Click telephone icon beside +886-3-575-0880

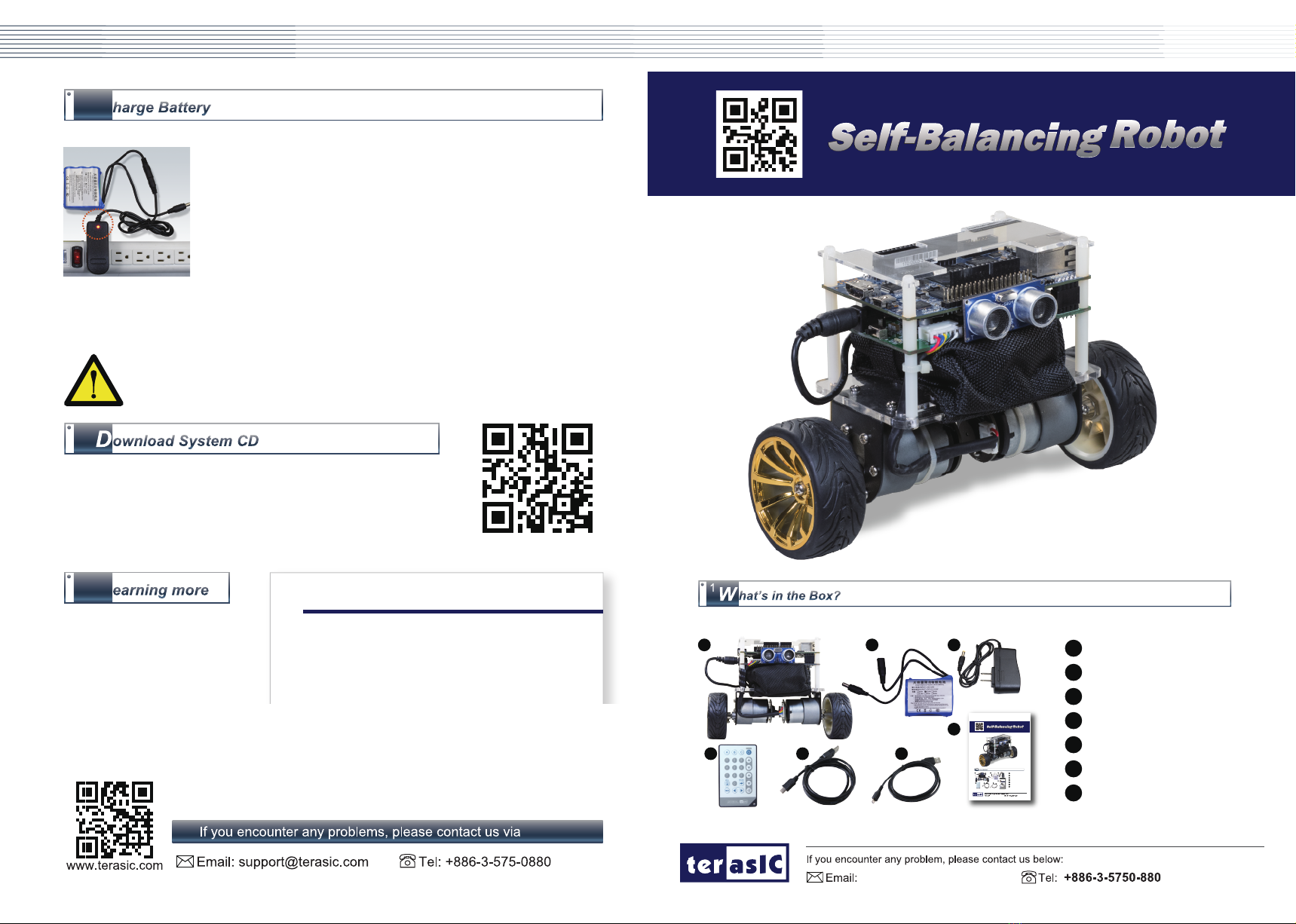407,861
